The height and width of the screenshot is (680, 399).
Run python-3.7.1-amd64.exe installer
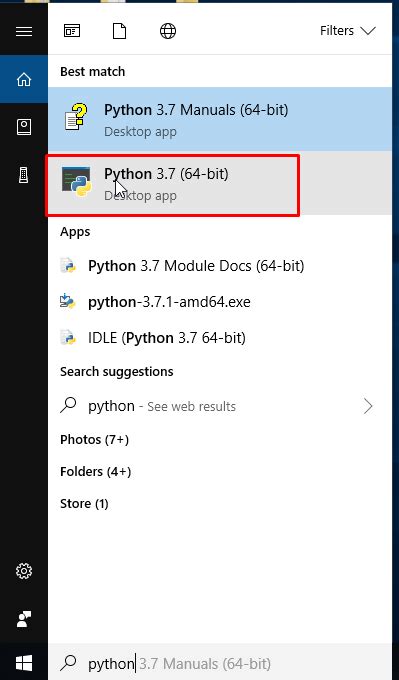220,301
